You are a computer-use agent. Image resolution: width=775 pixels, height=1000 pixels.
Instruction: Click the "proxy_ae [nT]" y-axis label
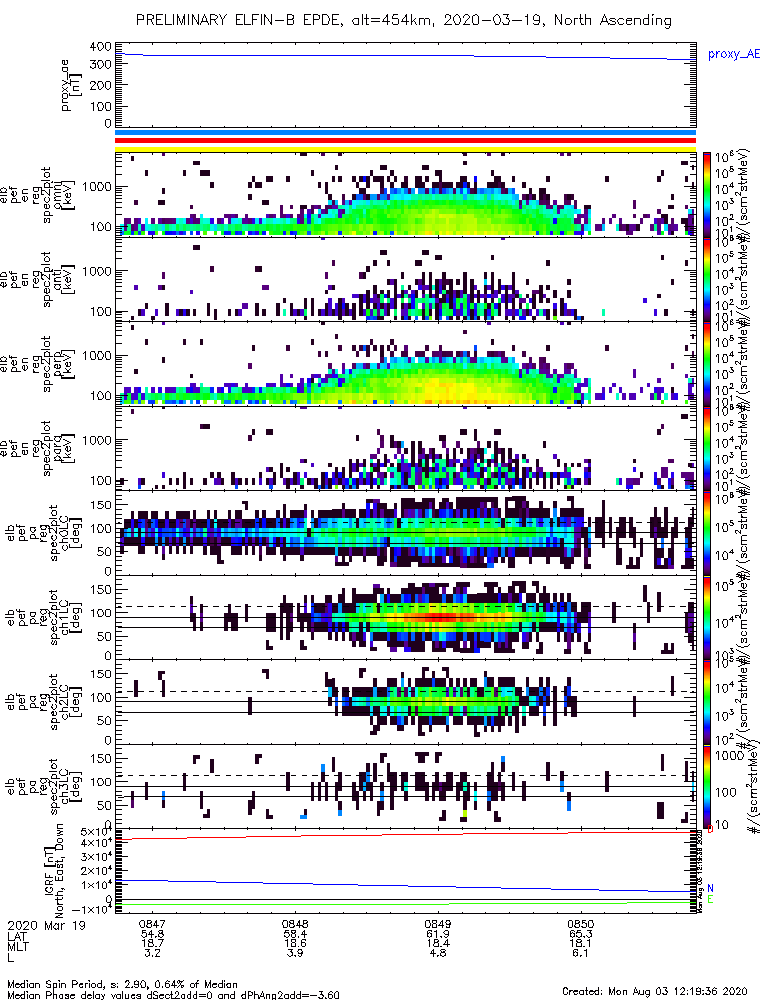[71, 85]
